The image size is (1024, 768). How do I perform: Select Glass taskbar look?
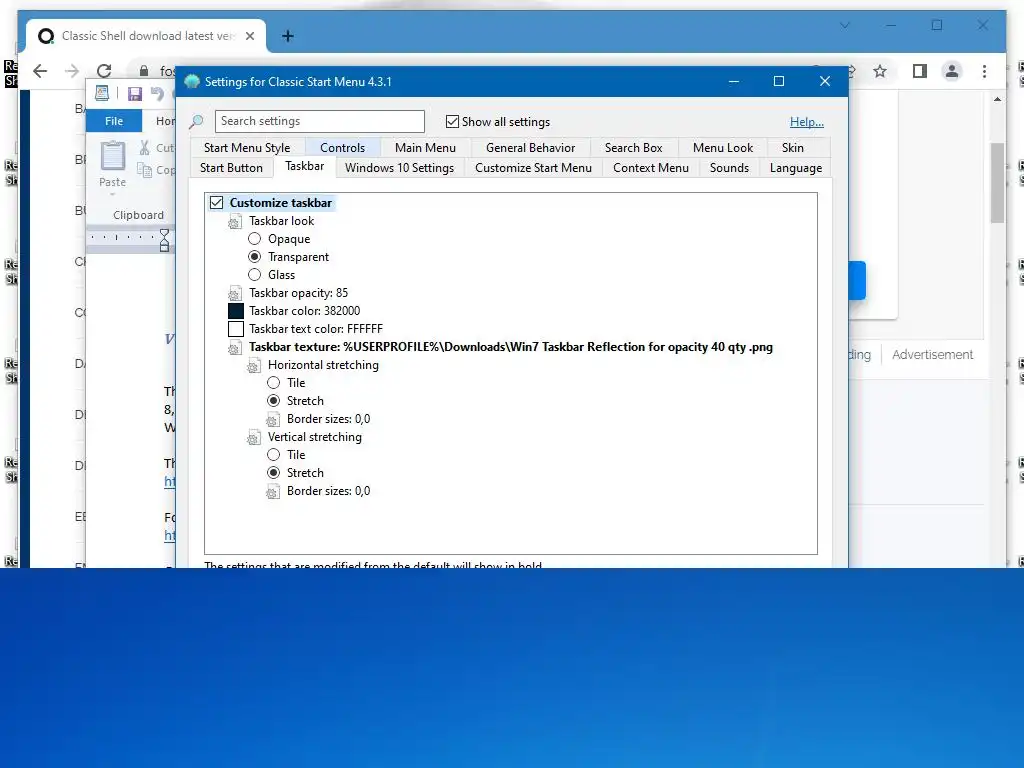pyautogui.click(x=255, y=275)
